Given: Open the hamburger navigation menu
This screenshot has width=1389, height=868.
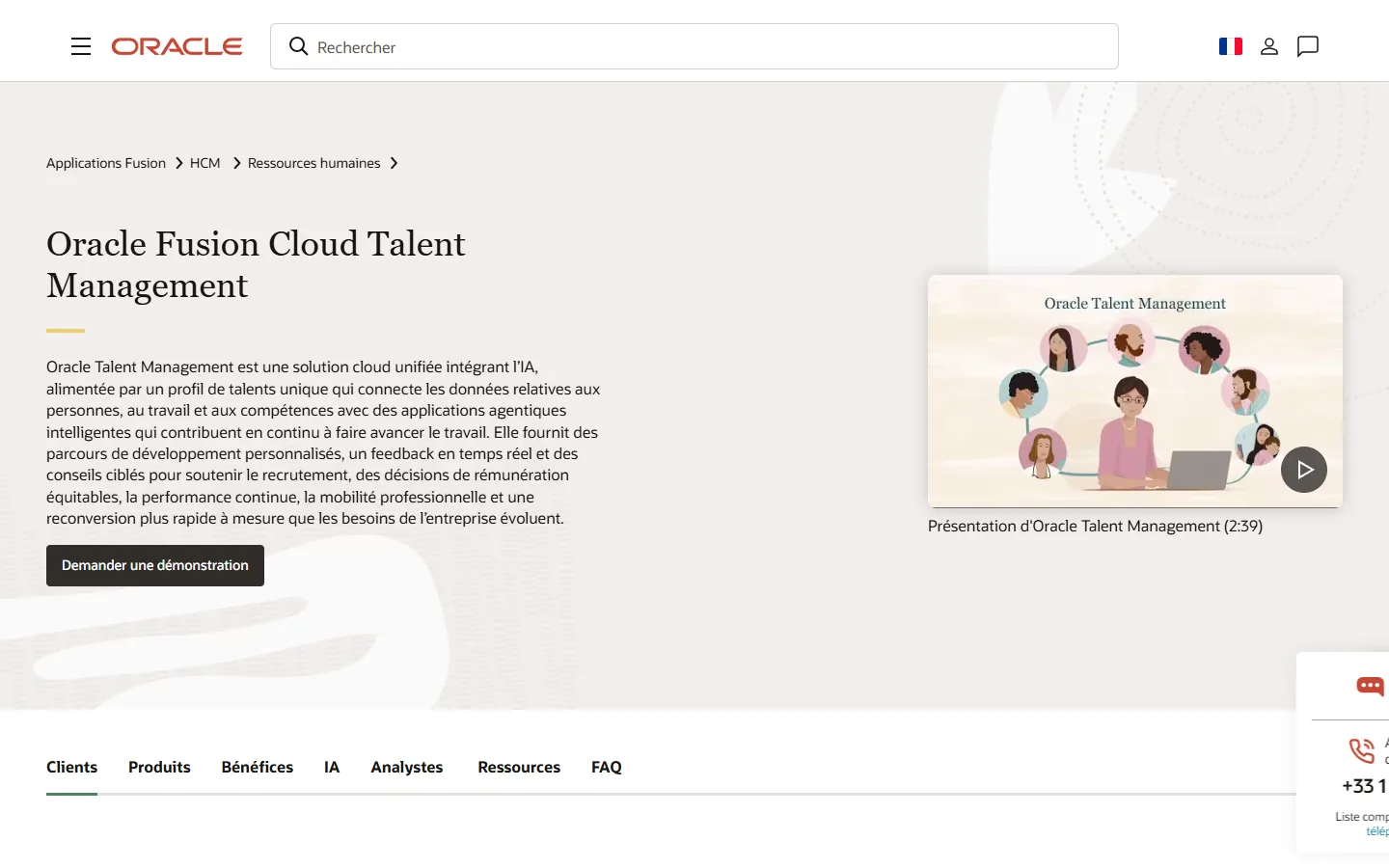Looking at the screenshot, I should 81,46.
